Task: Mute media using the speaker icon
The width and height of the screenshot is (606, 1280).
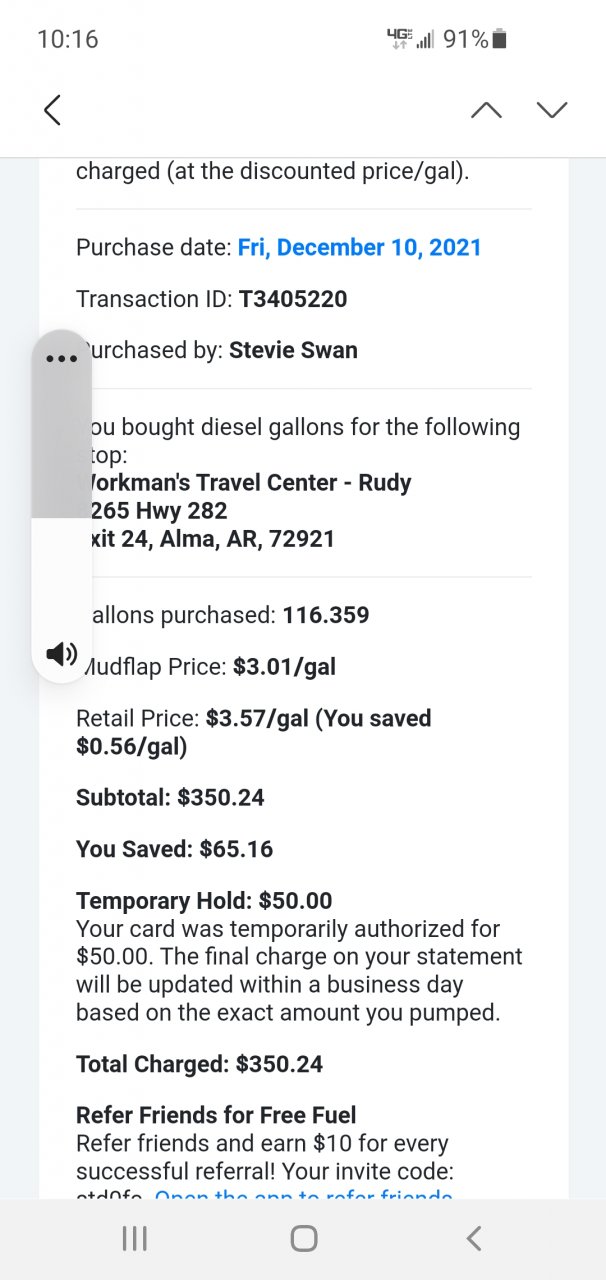Action: [62, 654]
